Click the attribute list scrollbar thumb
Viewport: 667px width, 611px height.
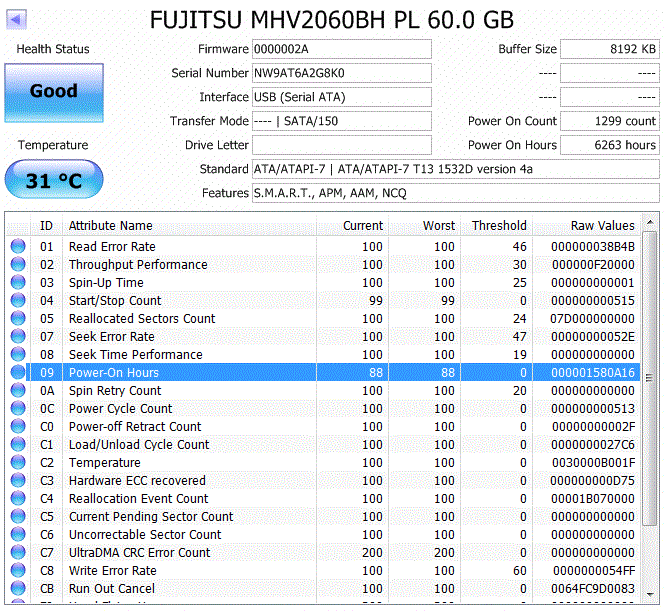point(650,378)
